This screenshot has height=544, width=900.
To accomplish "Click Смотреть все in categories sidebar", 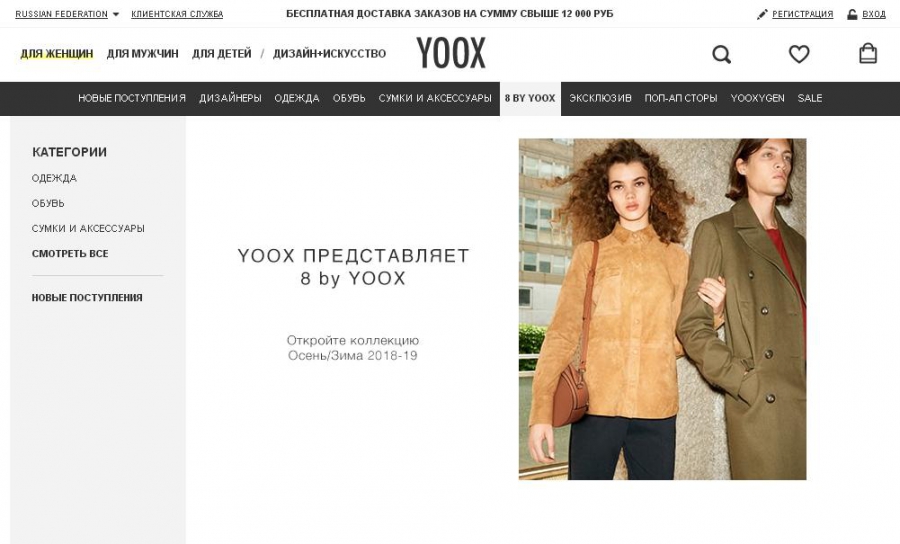I will coord(70,254).
